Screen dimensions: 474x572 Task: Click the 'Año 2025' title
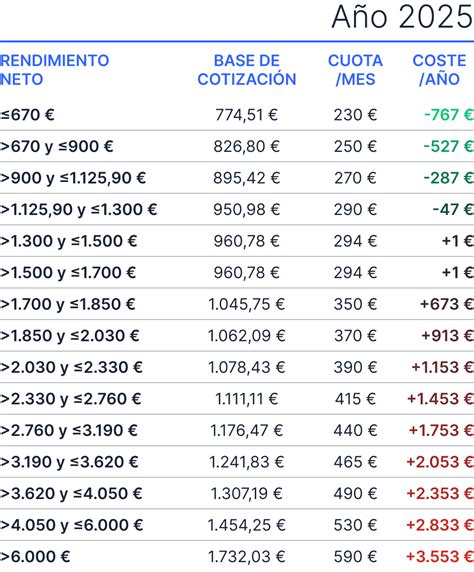tap(402, 17)
